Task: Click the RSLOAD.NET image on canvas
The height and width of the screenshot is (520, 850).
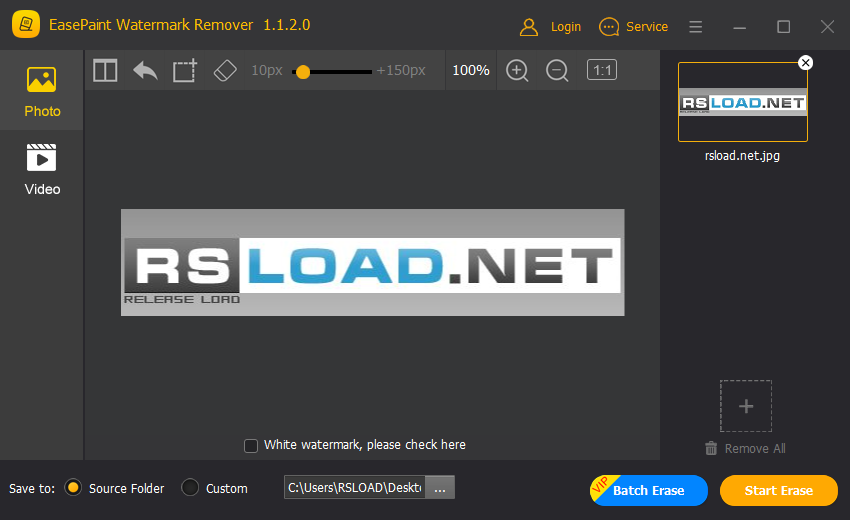Action: [x=372, y=262]
